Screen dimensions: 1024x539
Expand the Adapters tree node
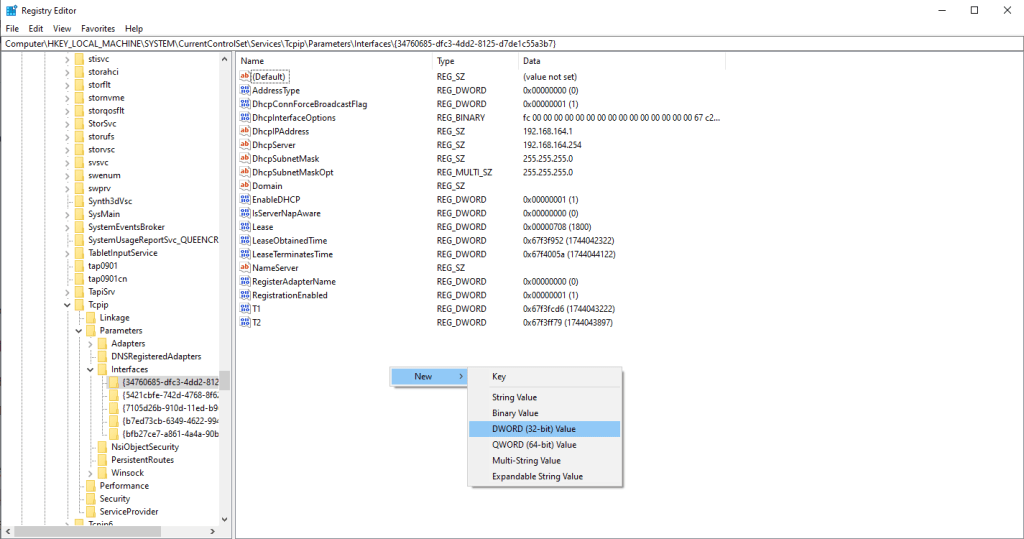point(90,344)
